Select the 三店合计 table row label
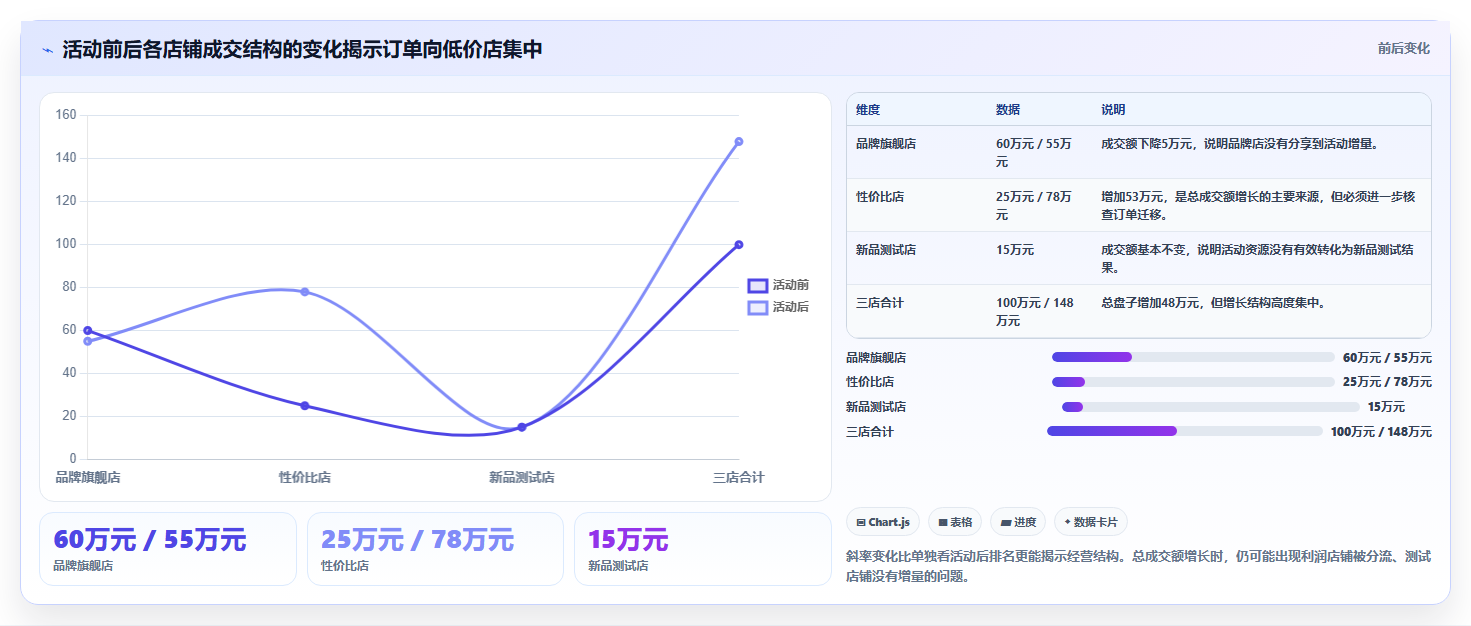The height and width of the screenshot is (626, 1471). (880, 303)
